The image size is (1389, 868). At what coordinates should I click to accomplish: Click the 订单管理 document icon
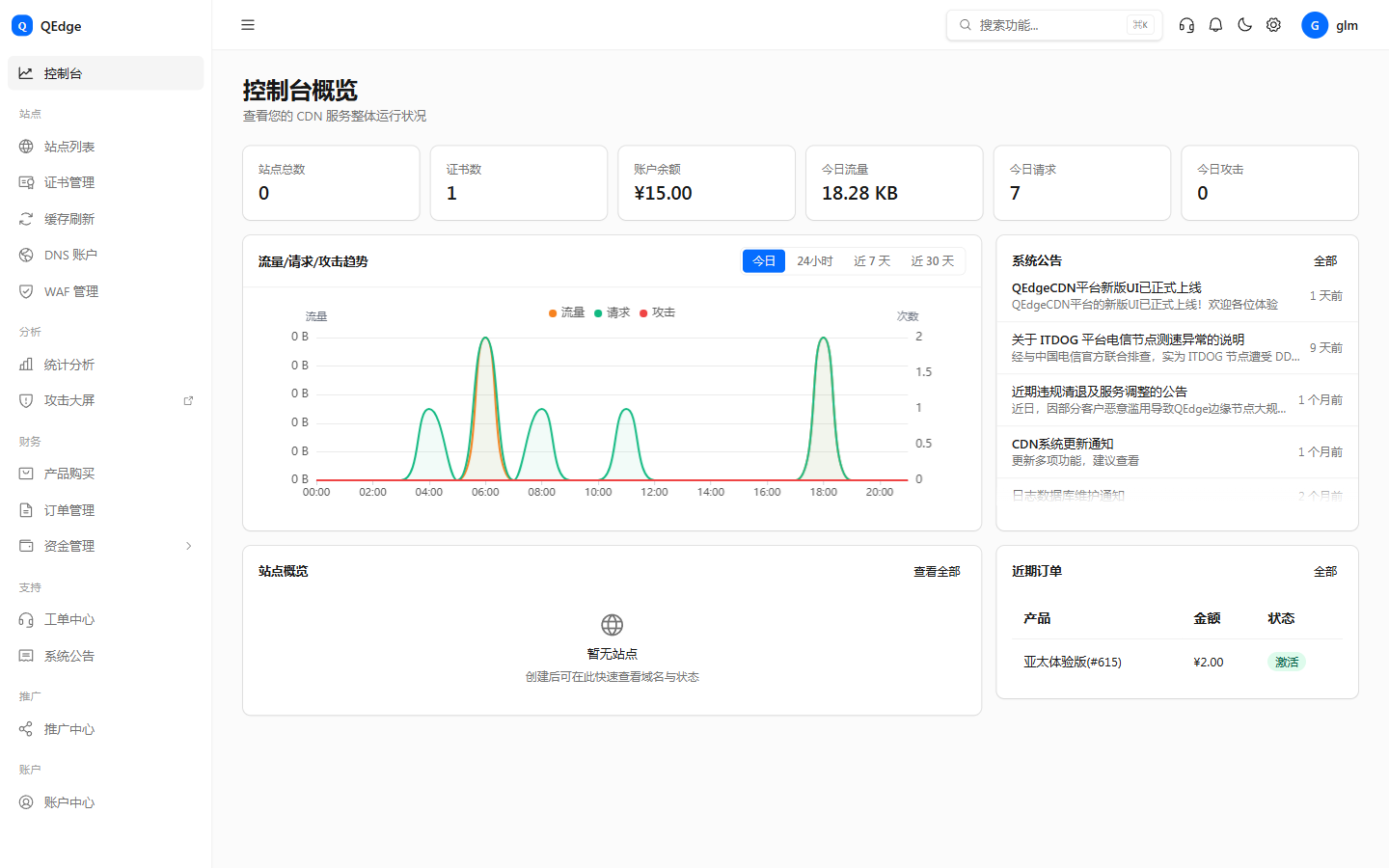tap(26, 510)
